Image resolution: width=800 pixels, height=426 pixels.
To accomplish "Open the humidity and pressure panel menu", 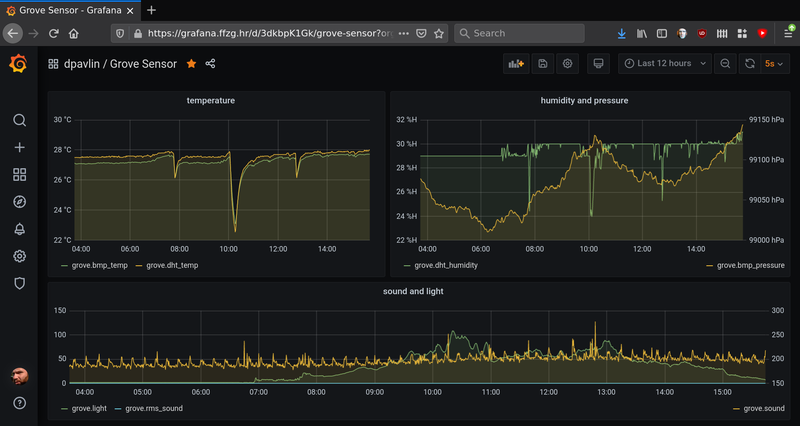I will tap(584, 101).
